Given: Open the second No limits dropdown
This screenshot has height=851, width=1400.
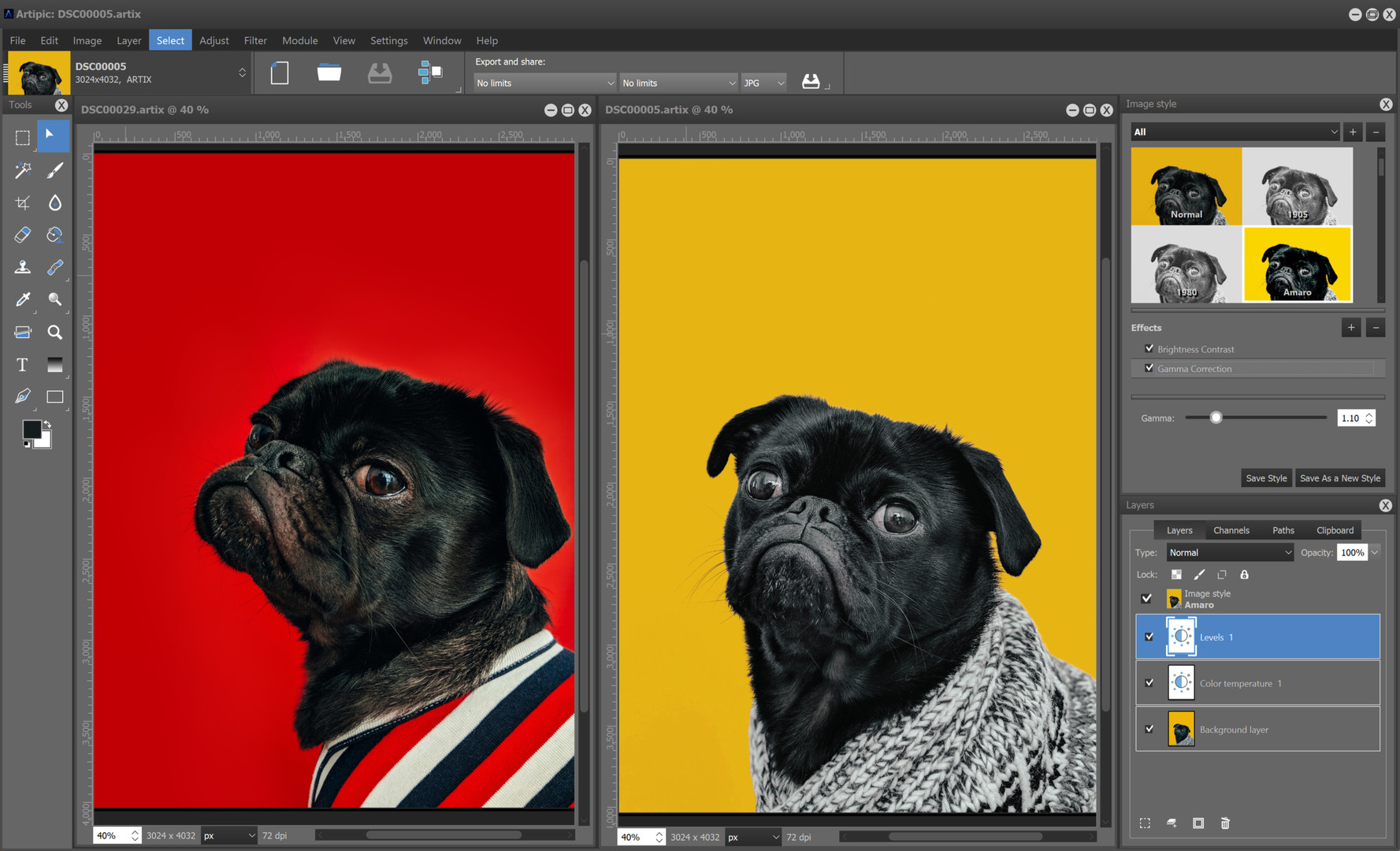Looking at the screenshot, I should pyautogui.click(x=678, y=83).
